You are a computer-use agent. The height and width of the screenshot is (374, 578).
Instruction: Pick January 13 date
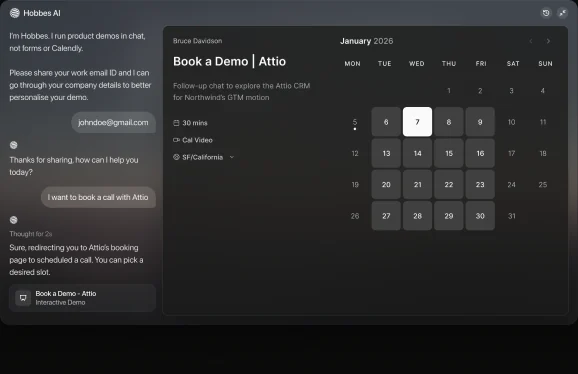click(x=386, y=153)
